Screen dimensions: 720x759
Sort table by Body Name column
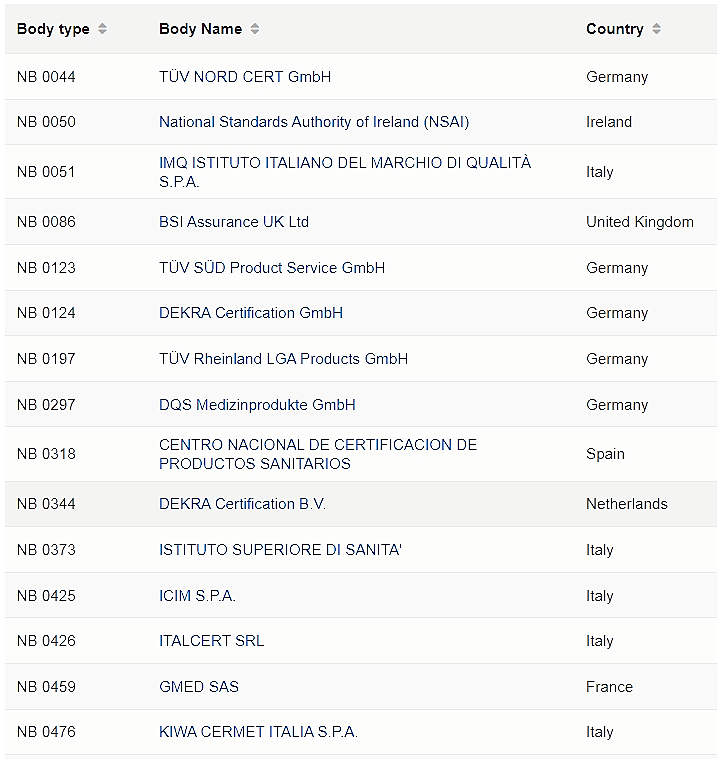tap(255, 29)
